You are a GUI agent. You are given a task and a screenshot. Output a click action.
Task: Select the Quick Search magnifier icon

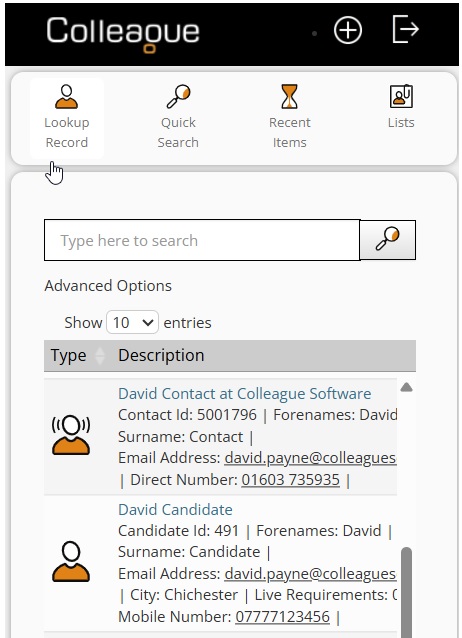(178, 96)
